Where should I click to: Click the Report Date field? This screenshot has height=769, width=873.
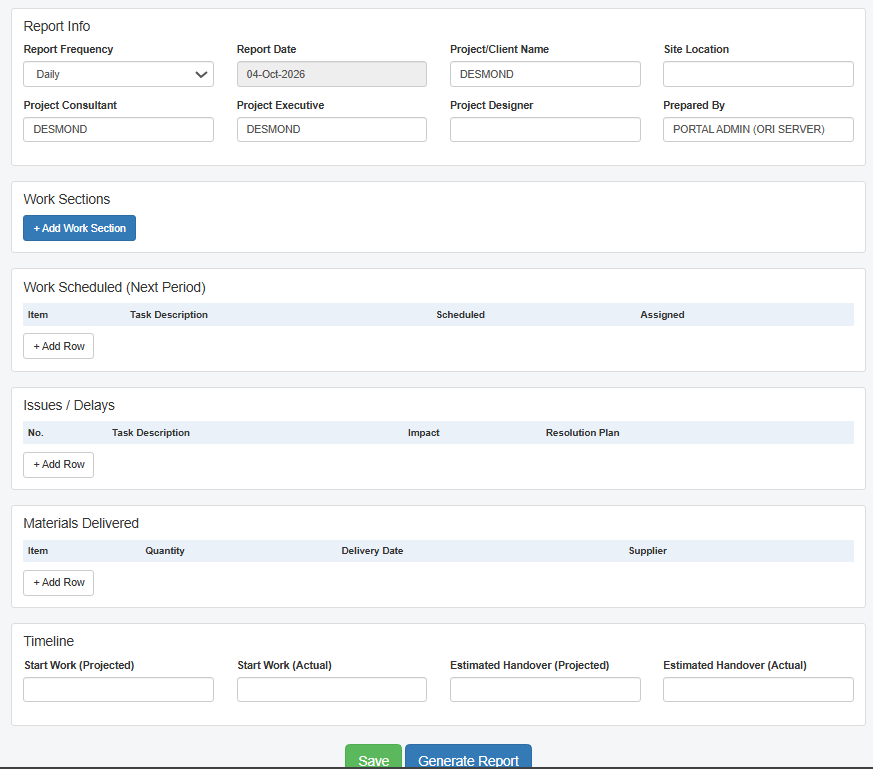(x=332, y=74)
